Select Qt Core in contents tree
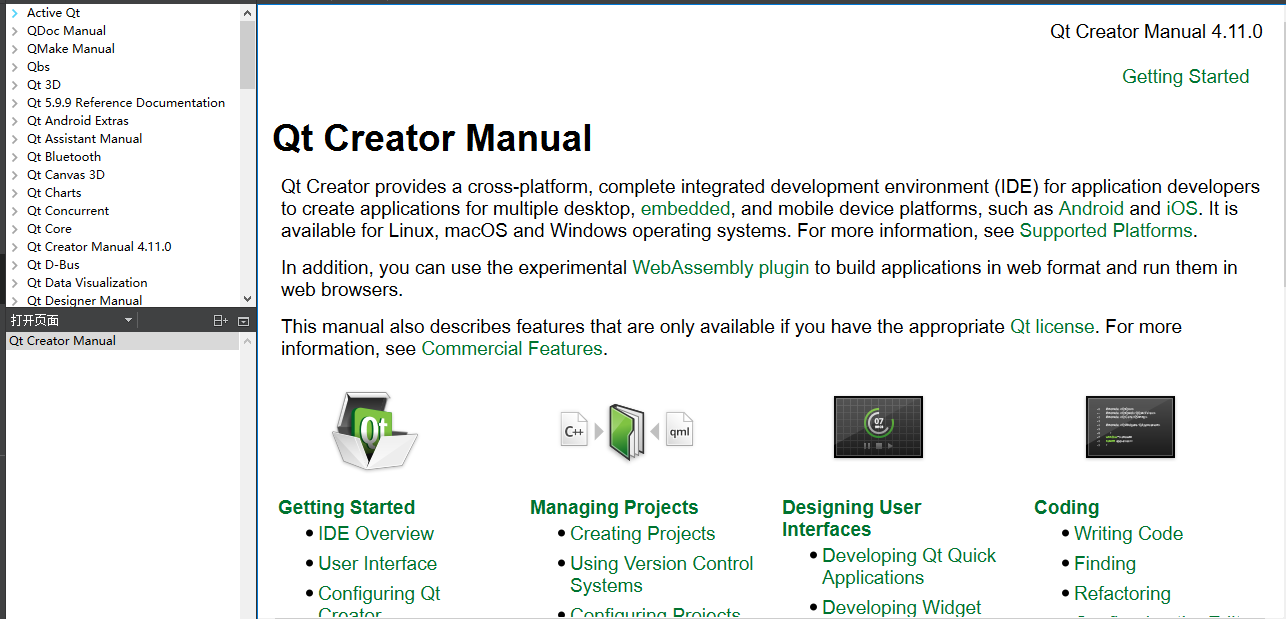Image resolution: width=1286 pixels, height=619 pixels. (49, 229)
